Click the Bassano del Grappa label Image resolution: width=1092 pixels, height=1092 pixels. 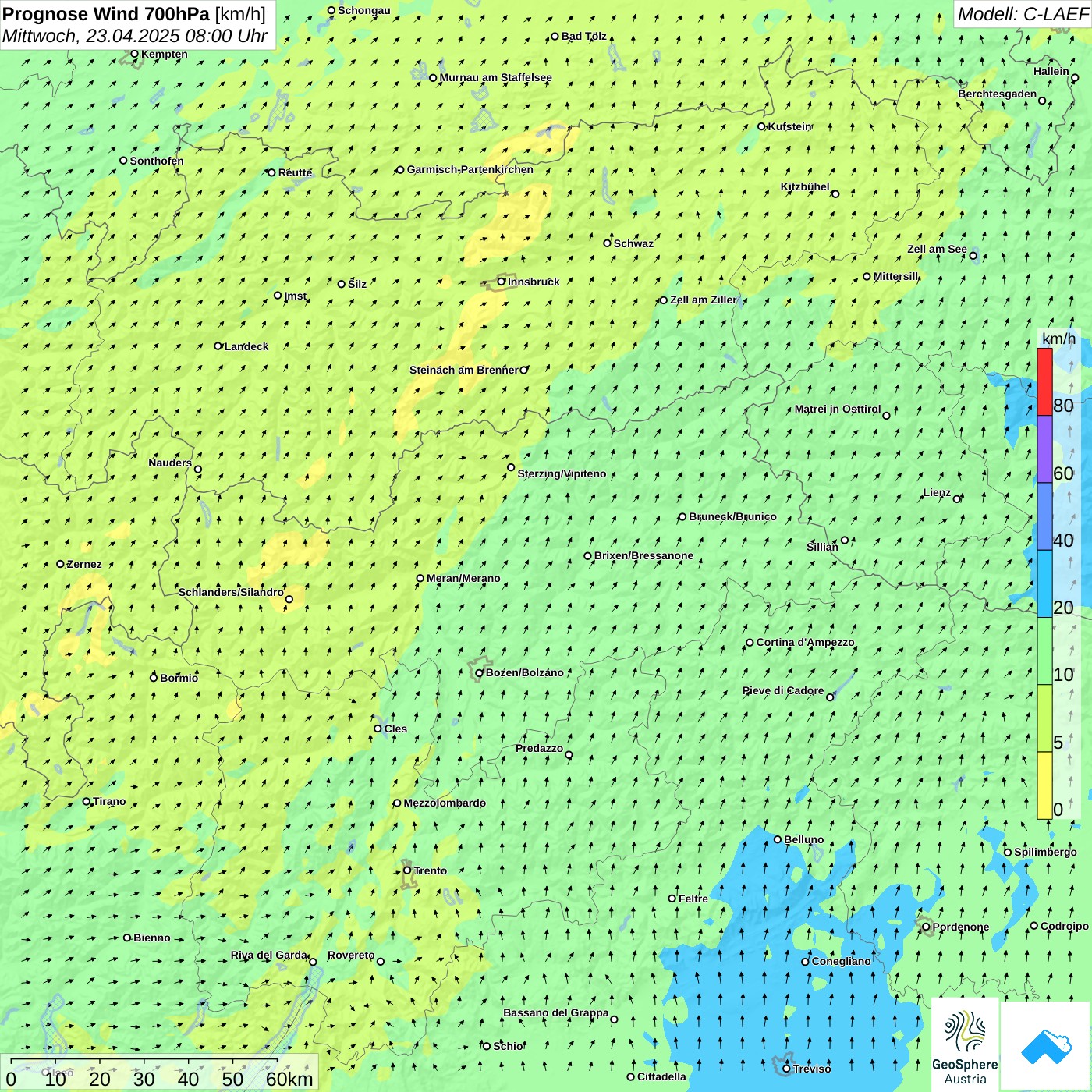point(556,1012)
